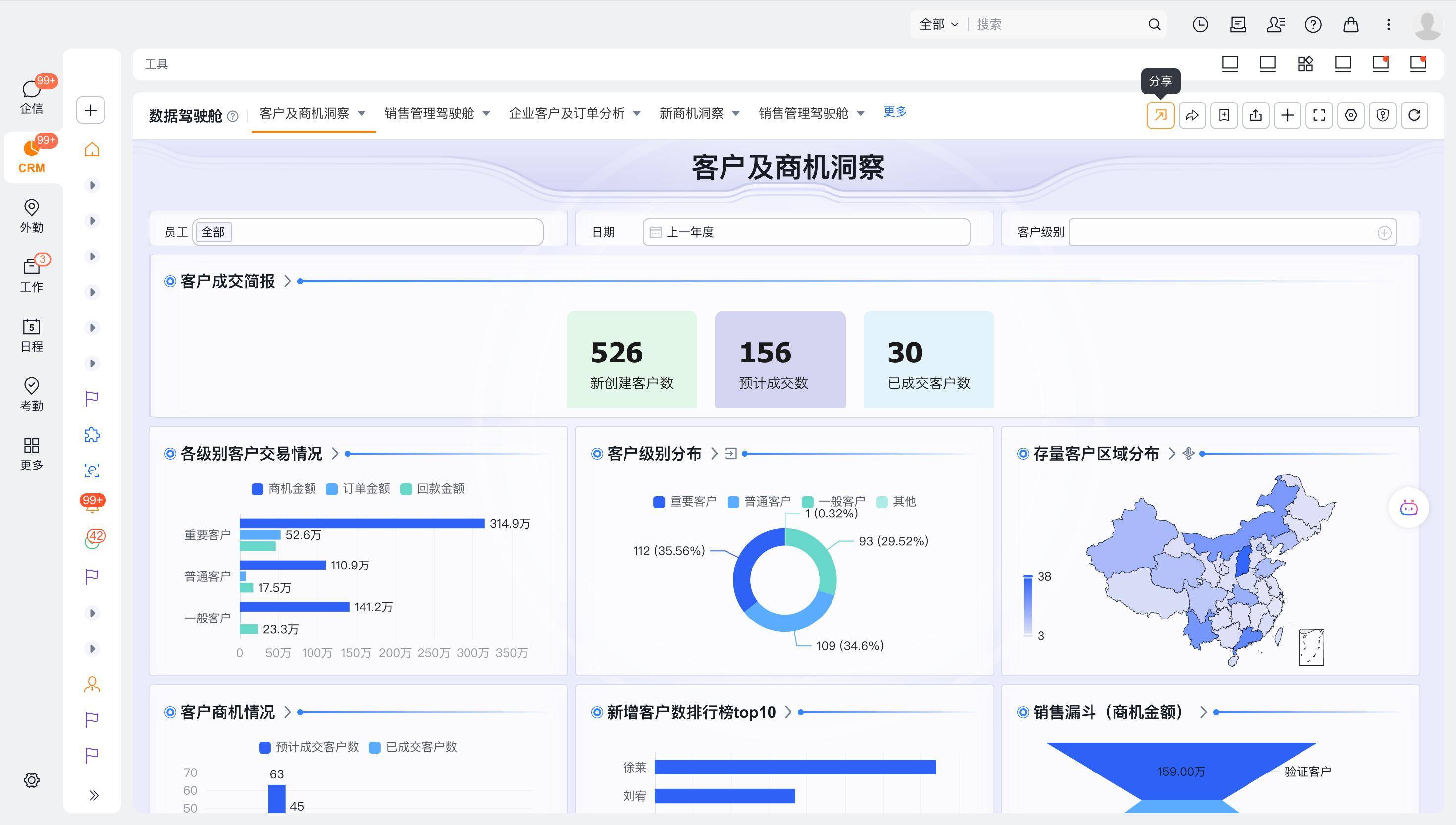
Task: Click the 156 预计成交数 card
Action: tap(780, 359)
